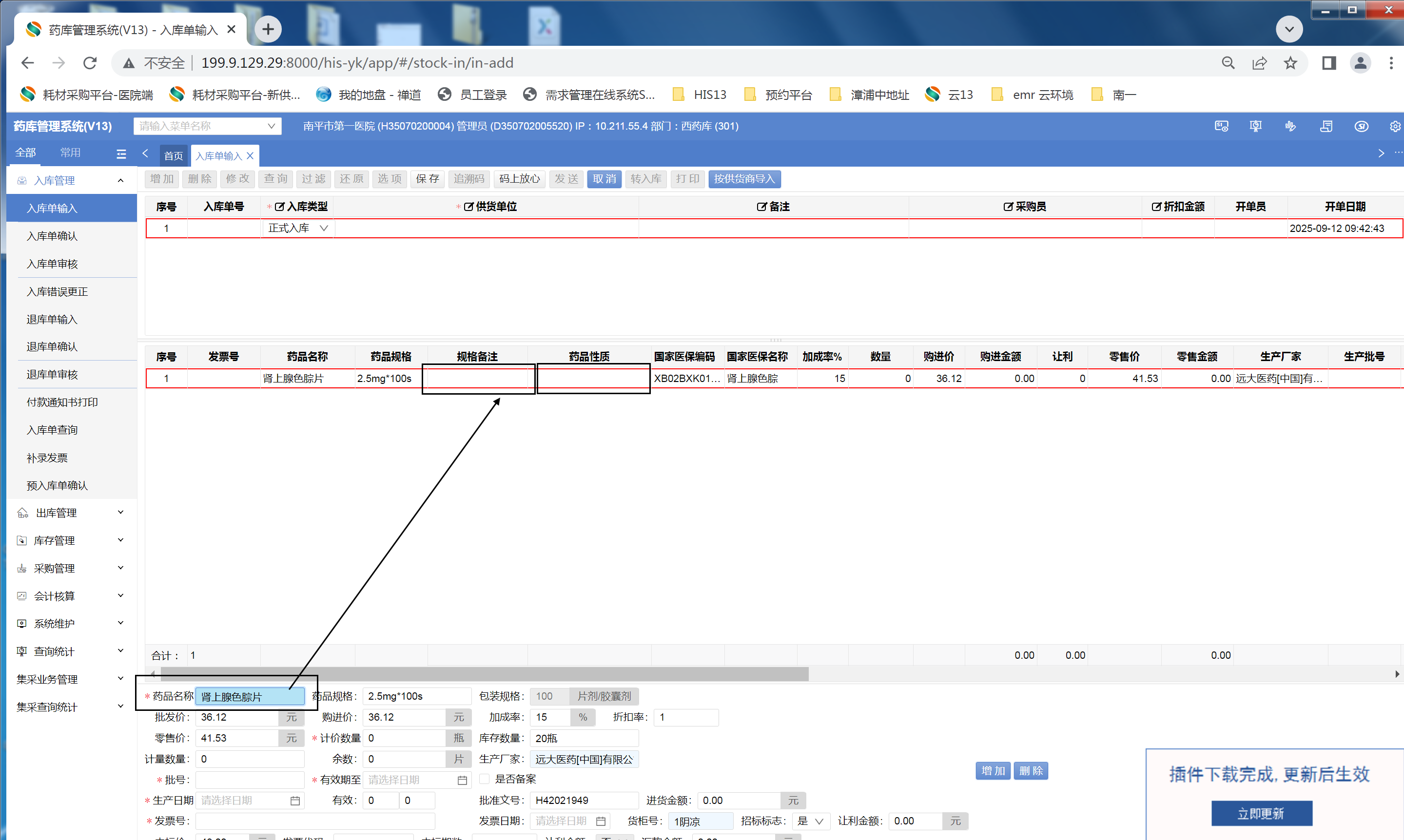
Task: Switch to the 首页 tab
Action: 173,155
